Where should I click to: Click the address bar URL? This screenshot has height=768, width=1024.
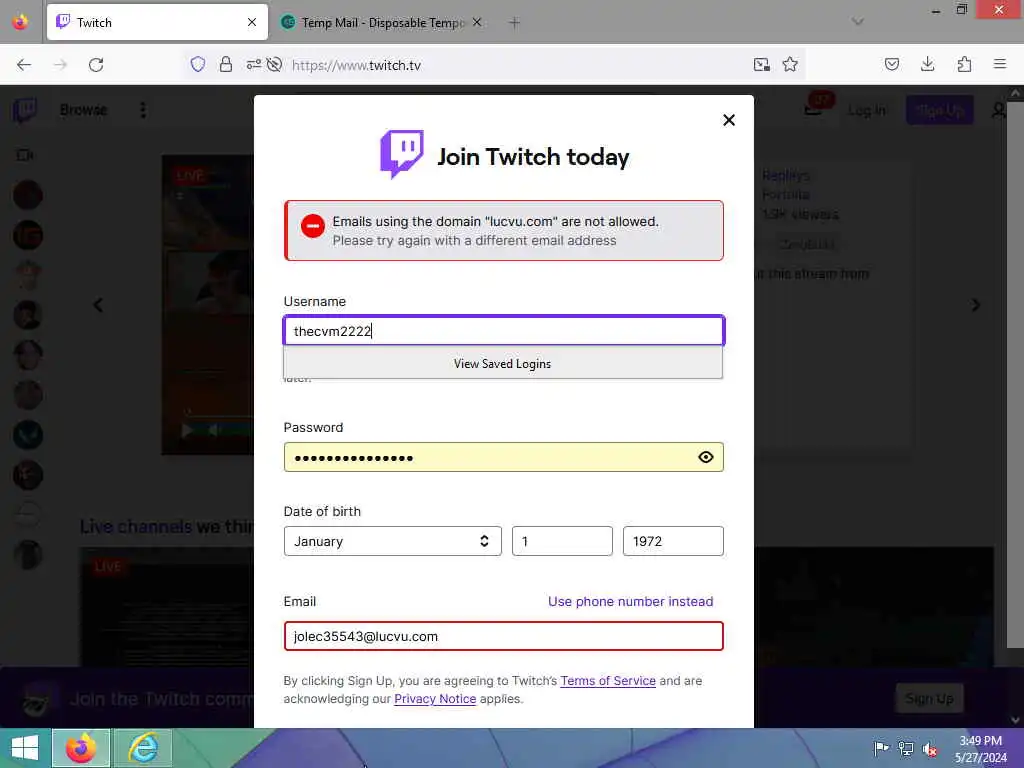point(357,65)
